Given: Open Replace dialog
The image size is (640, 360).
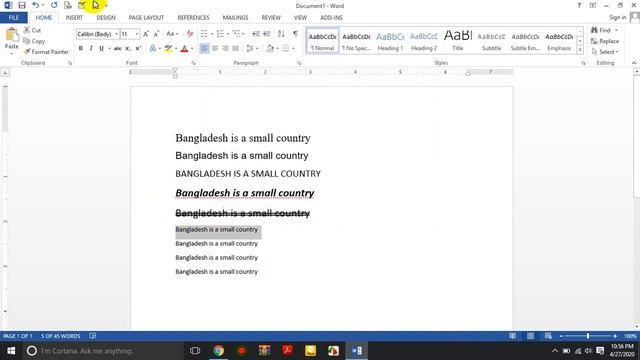Looking at the screenshot, I should (x=605, y=41).
